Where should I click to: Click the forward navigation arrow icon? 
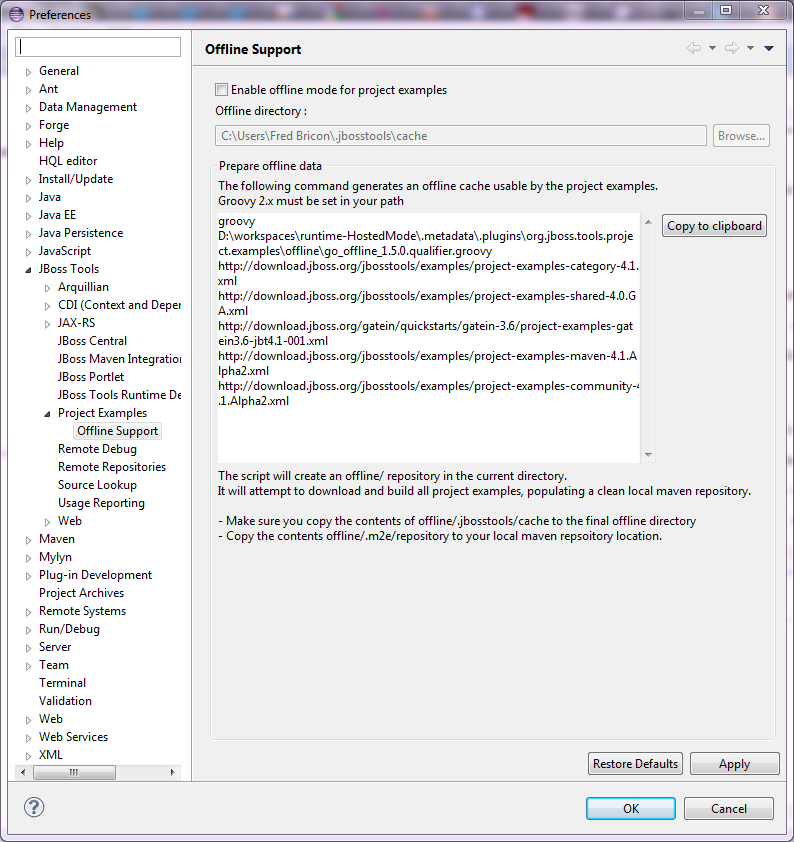731,48
